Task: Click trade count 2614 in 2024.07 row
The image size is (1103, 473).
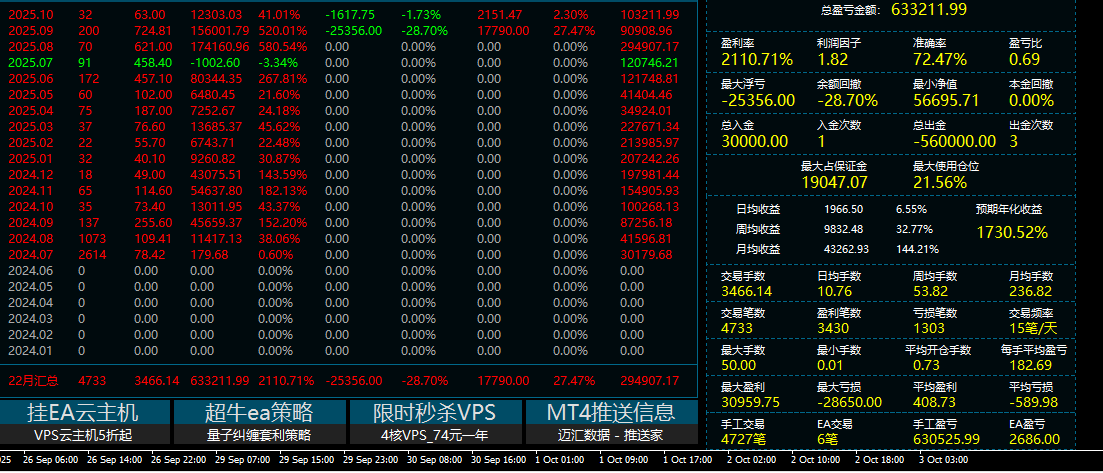Action: click(92, 254)
